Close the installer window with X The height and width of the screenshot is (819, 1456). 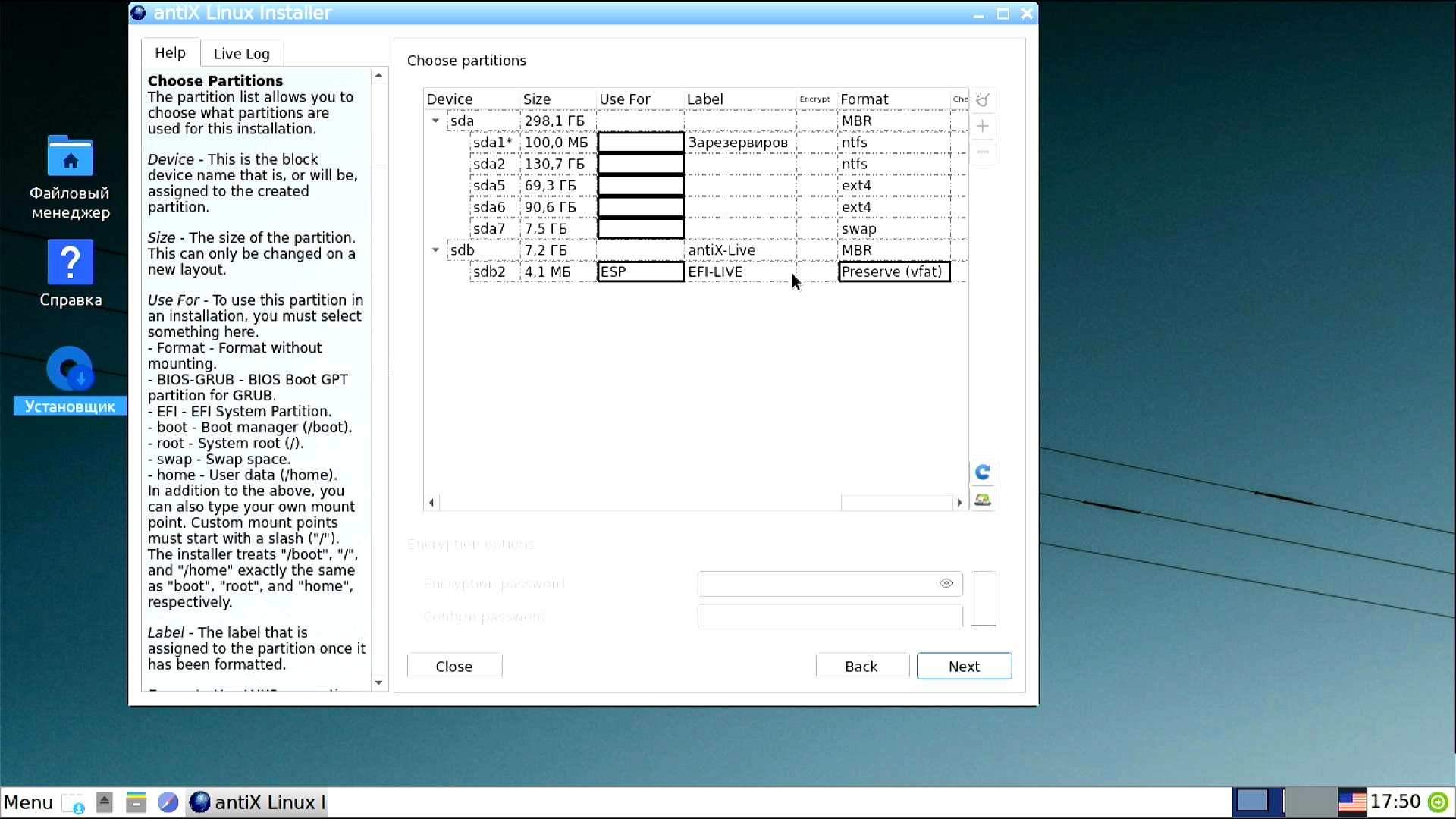click(1028, 14)
